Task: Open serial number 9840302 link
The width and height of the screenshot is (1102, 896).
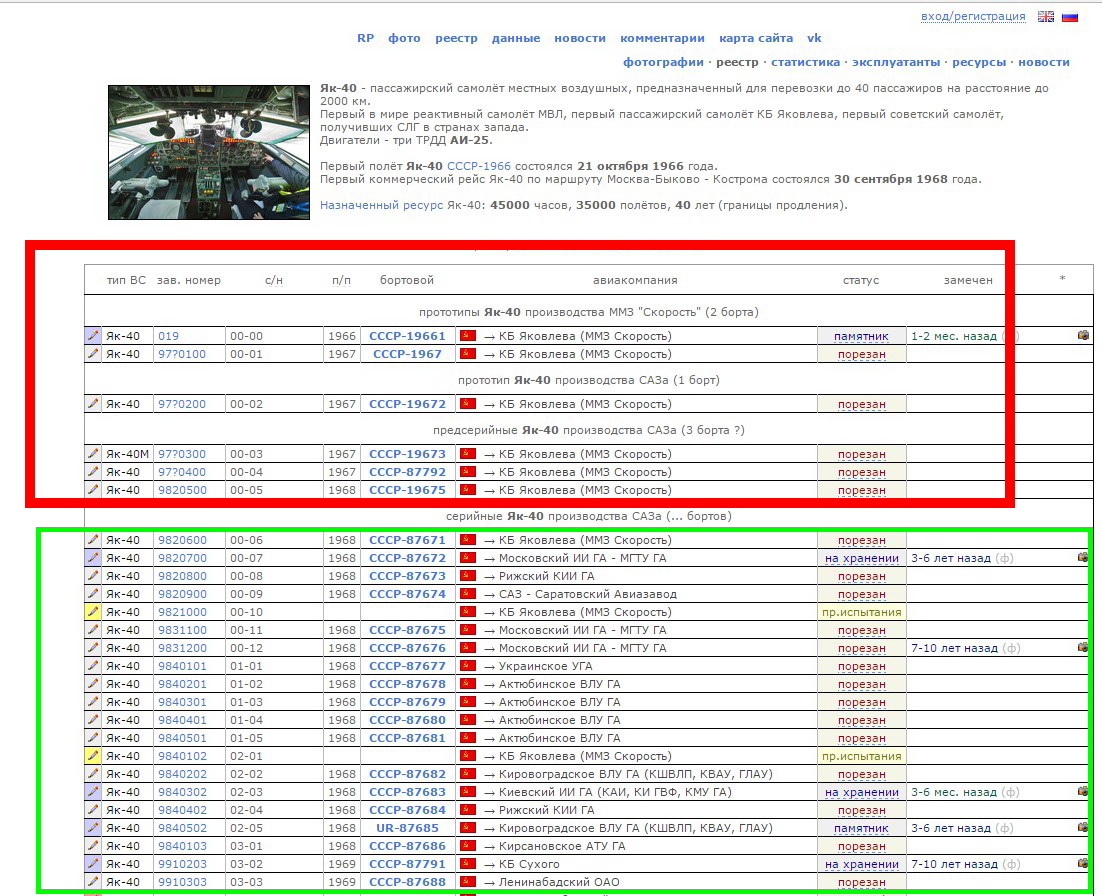Action: tap(182, 792)
